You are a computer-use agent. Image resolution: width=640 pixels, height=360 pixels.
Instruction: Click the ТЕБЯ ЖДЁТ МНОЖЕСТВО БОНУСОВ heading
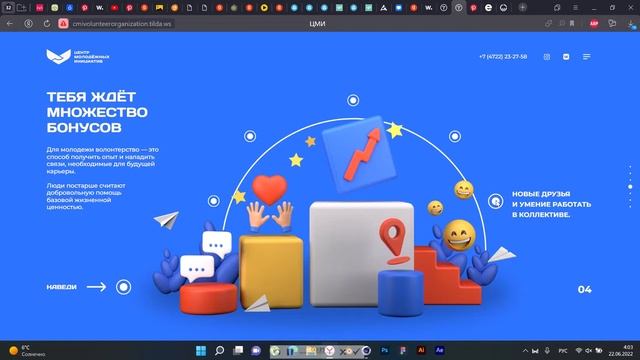(x=97, y=112)
